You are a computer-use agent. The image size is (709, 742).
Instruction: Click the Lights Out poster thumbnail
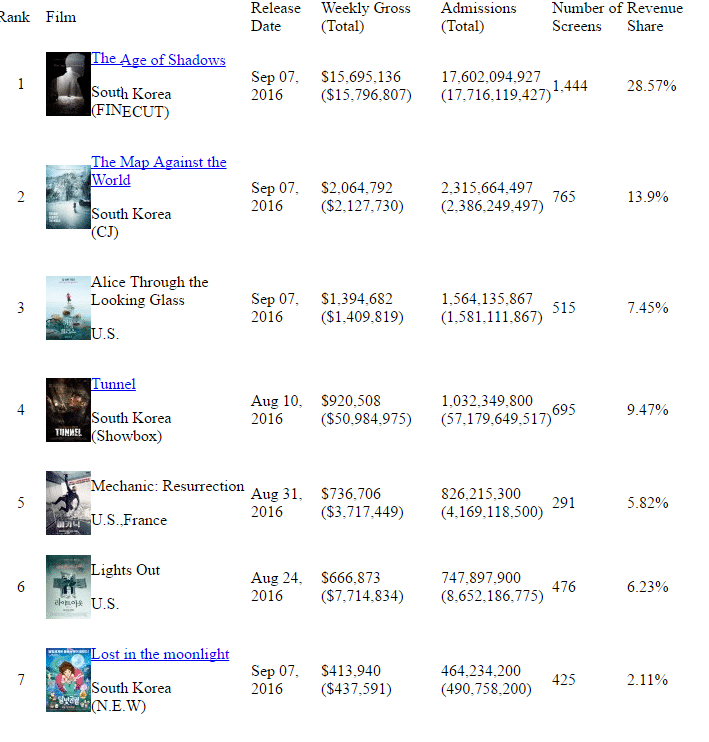point(68,587)
